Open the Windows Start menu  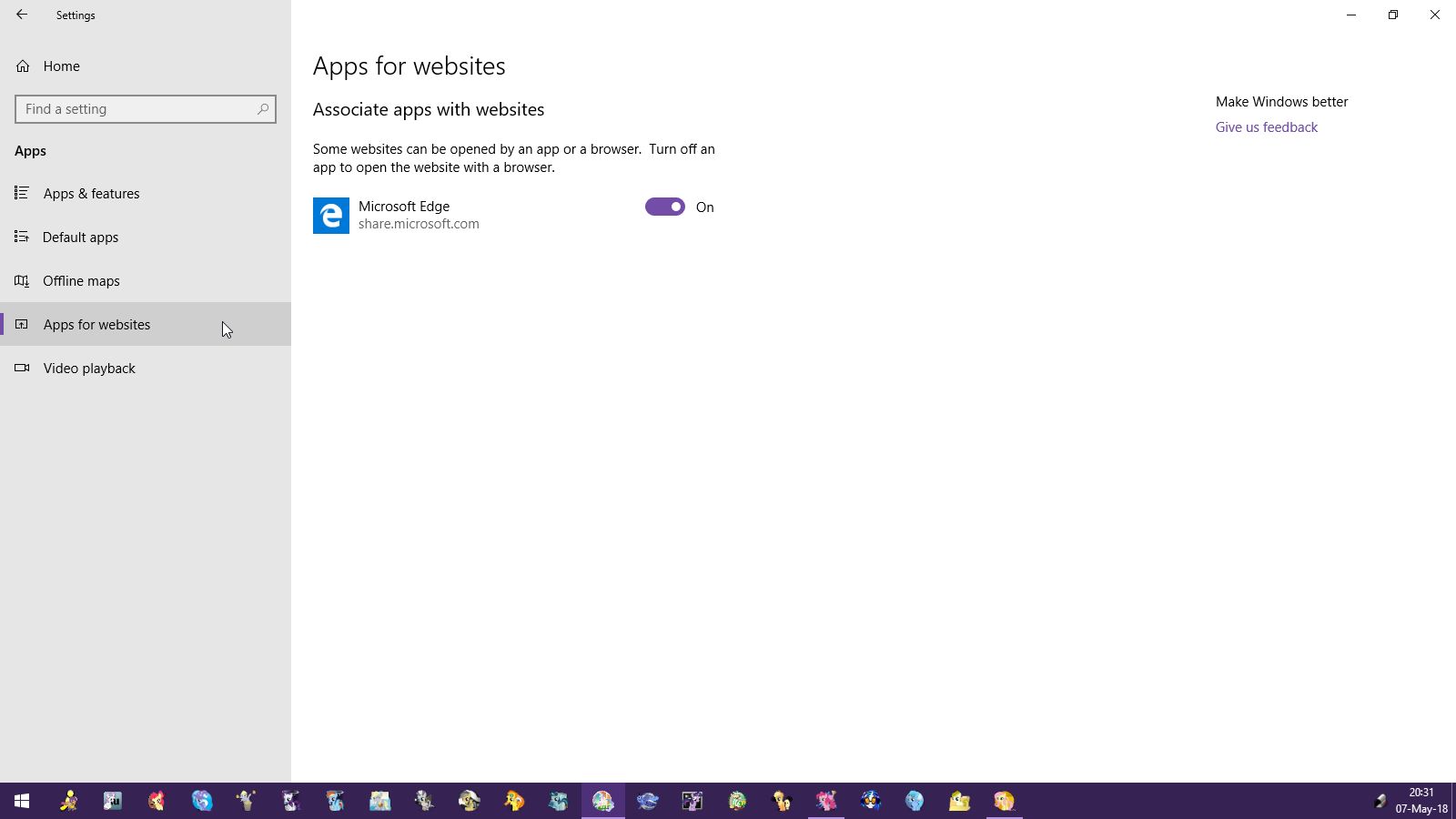point(22,801)
